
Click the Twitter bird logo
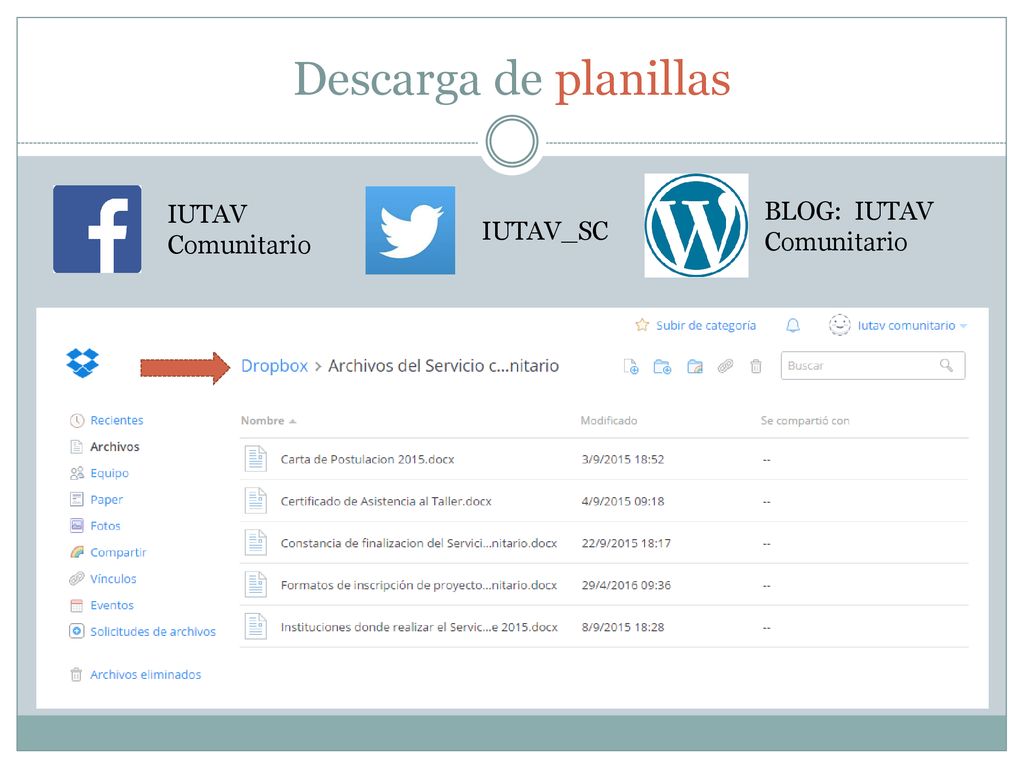pos(410,231)
